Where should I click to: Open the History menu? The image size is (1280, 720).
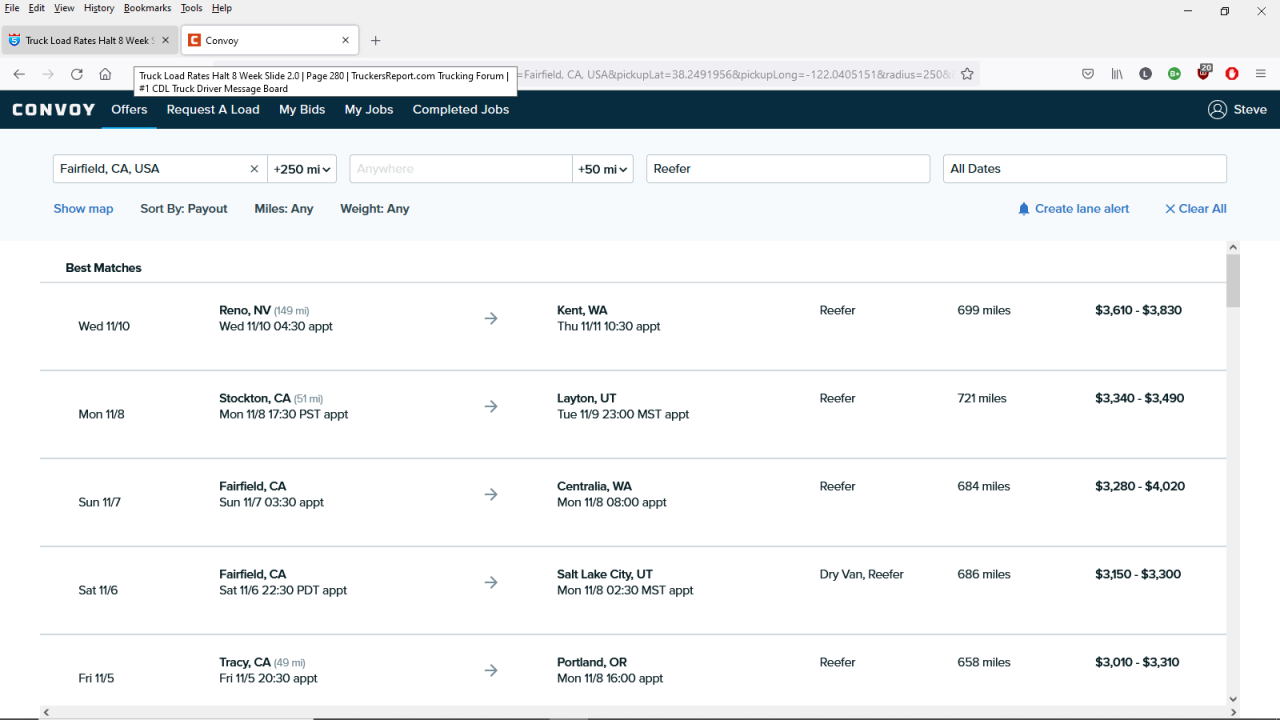99,8
